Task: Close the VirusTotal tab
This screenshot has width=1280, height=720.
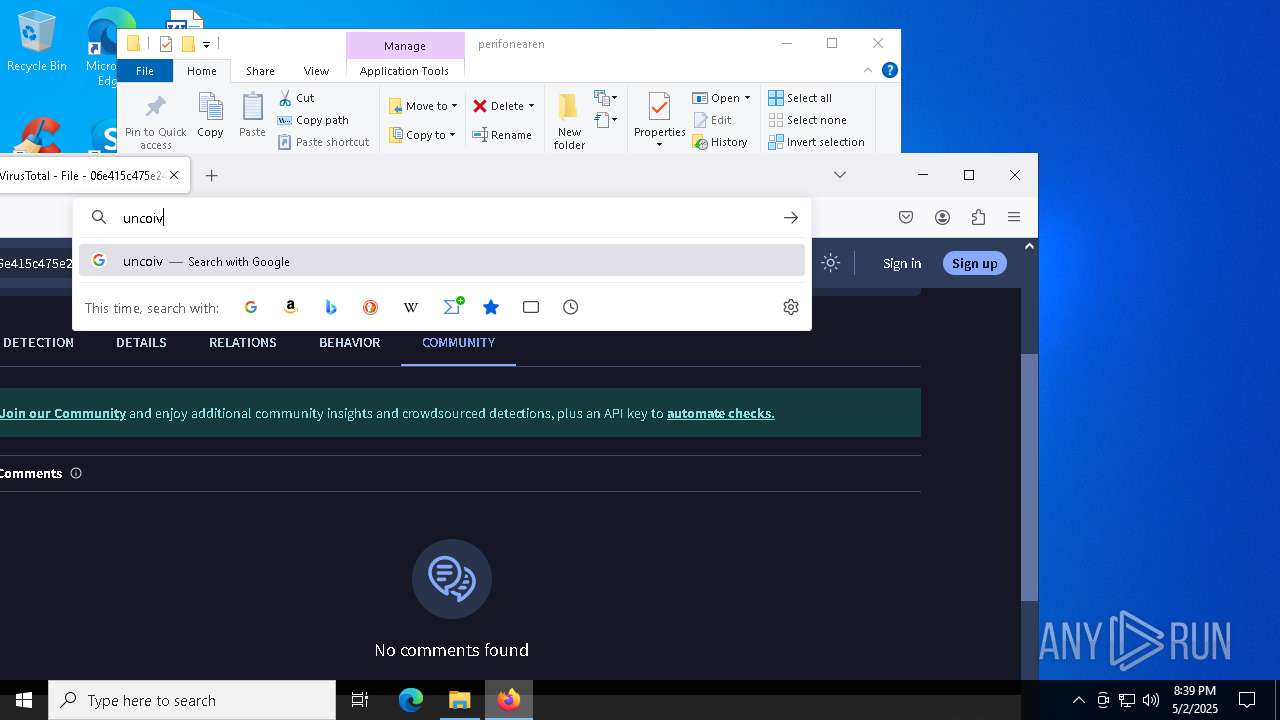Action: point(174,175)
